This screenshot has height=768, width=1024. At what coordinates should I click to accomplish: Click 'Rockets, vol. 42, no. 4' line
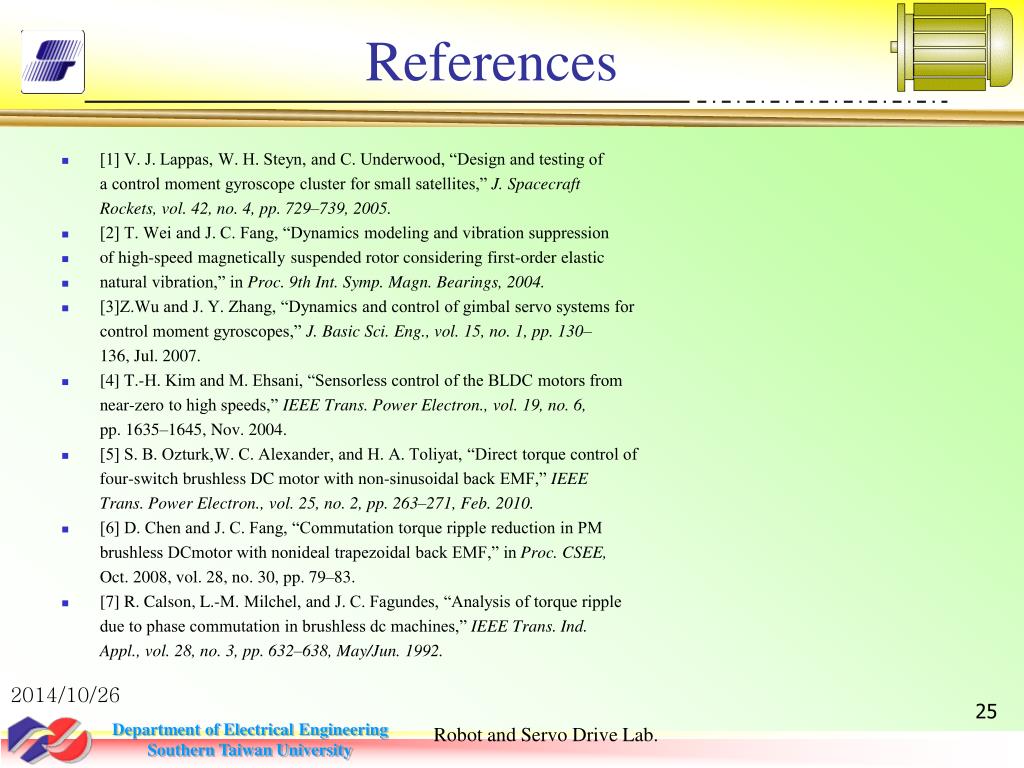pos(245,209)
